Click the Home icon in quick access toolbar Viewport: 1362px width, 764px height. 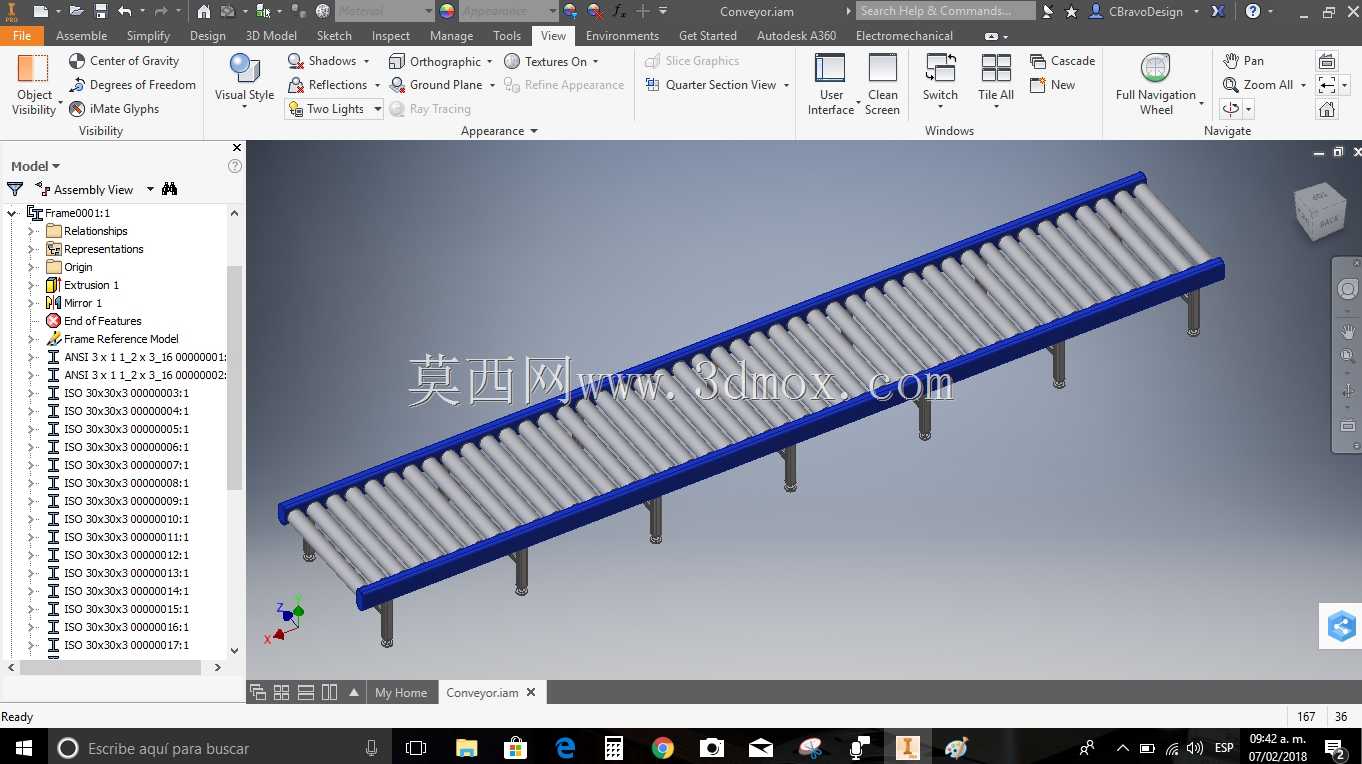[x=203, y=11]
